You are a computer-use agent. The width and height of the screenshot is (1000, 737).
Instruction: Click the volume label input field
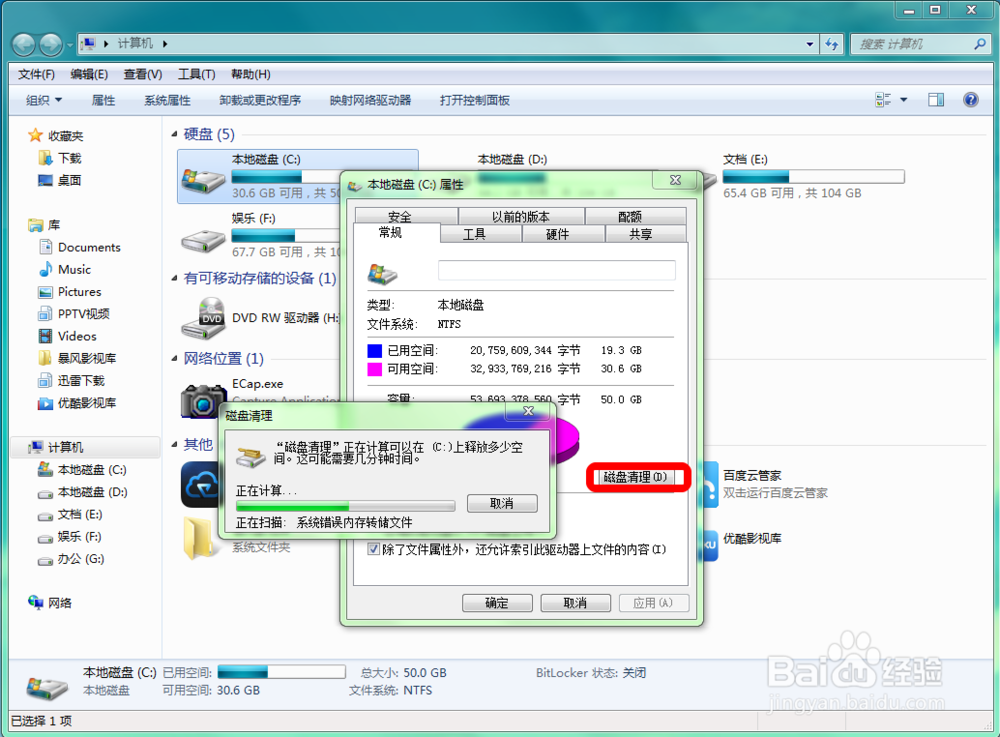coord(556,270)
